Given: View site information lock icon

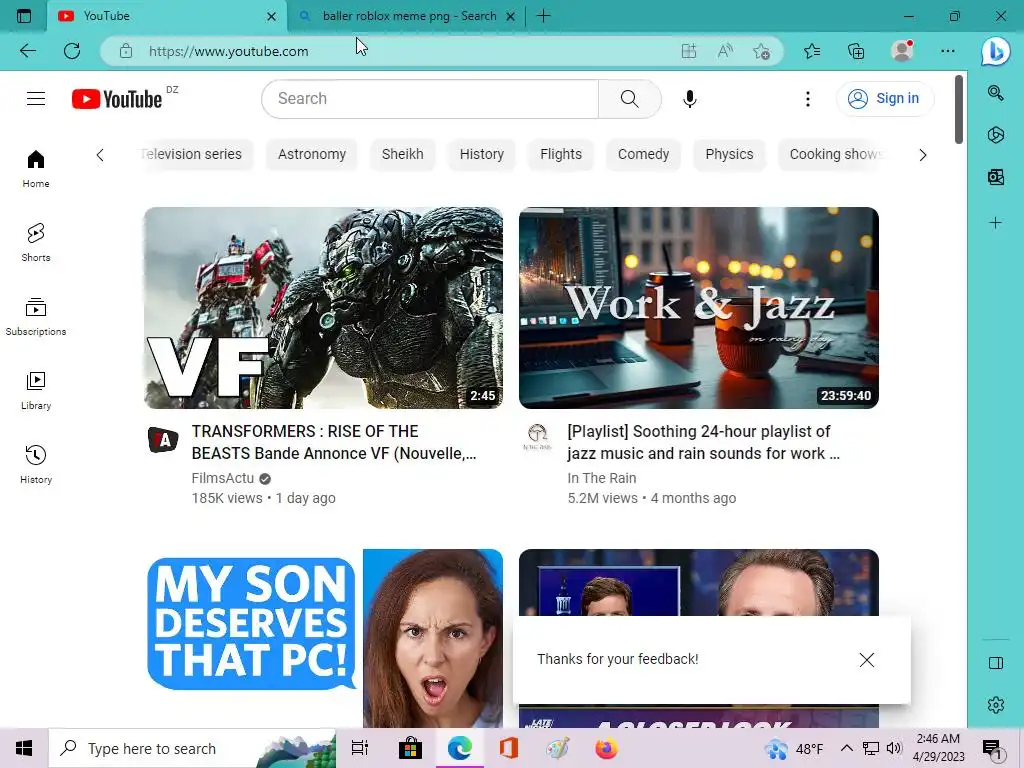Looking at the screenshot, I should [x=126, y=51].
